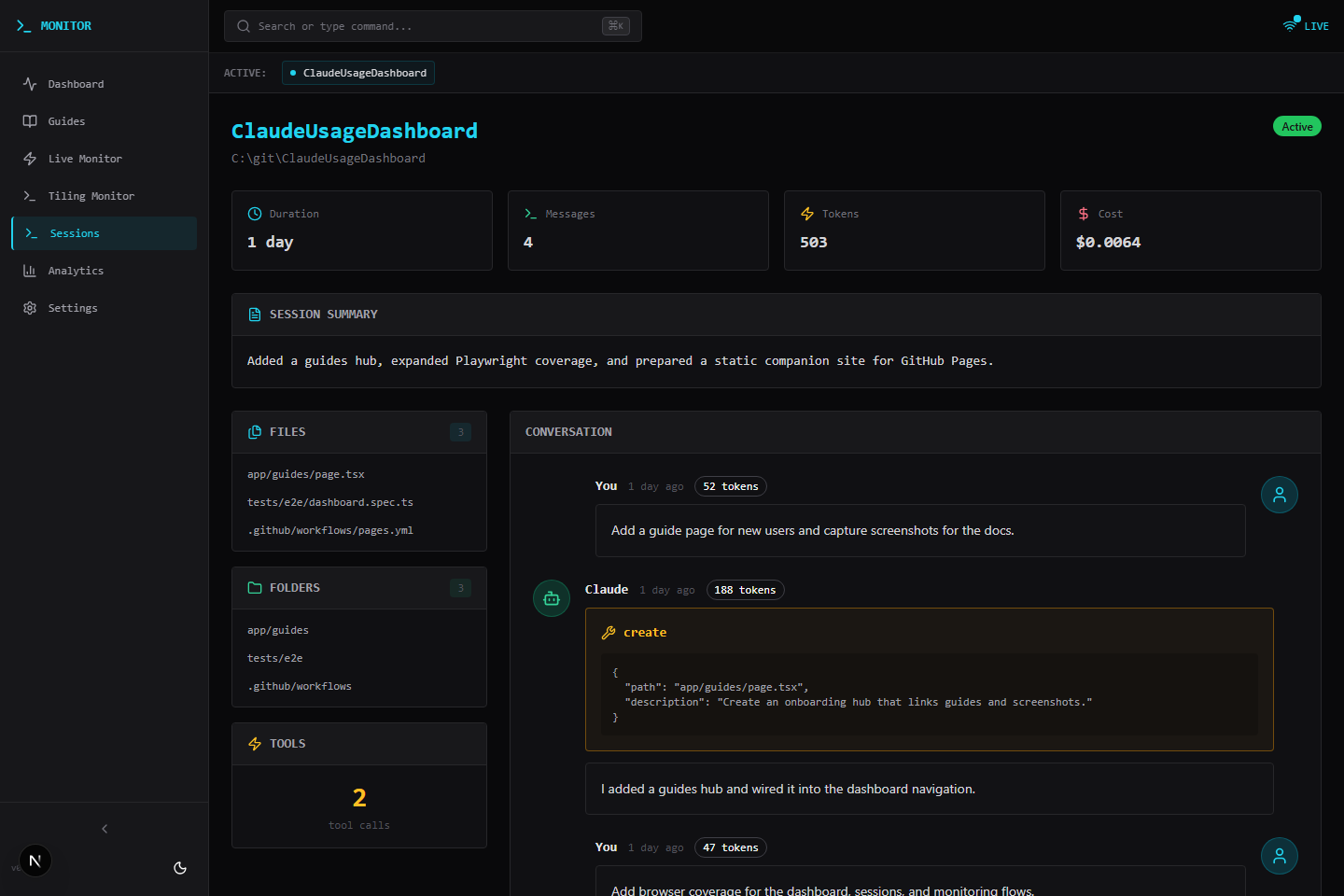Select the ClaudeUsageDashboard active session tab
Viewport: 1344px width, 896px height.
(358, 73)
